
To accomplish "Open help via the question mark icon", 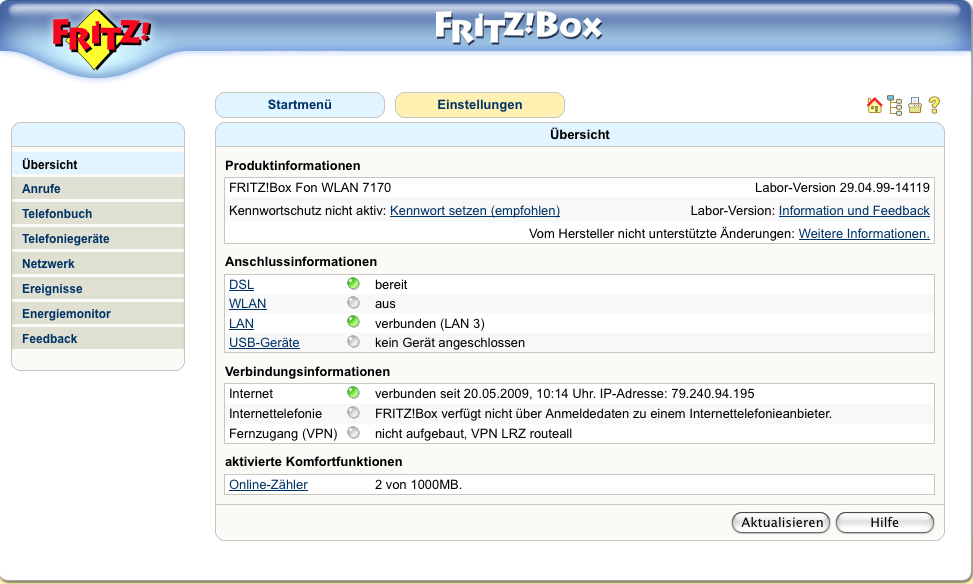I will [934, 105].
